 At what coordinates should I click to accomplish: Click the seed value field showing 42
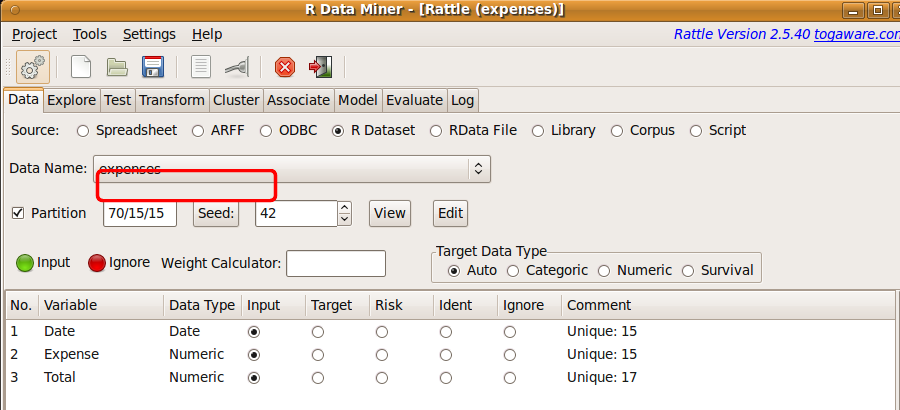pos(296,213)
